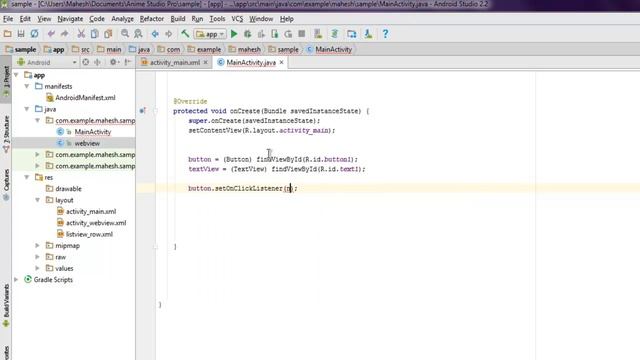Viewport: 640px width, 360px height.
Task: Collapse the app module tree node
Action: (x=16, y=75)
